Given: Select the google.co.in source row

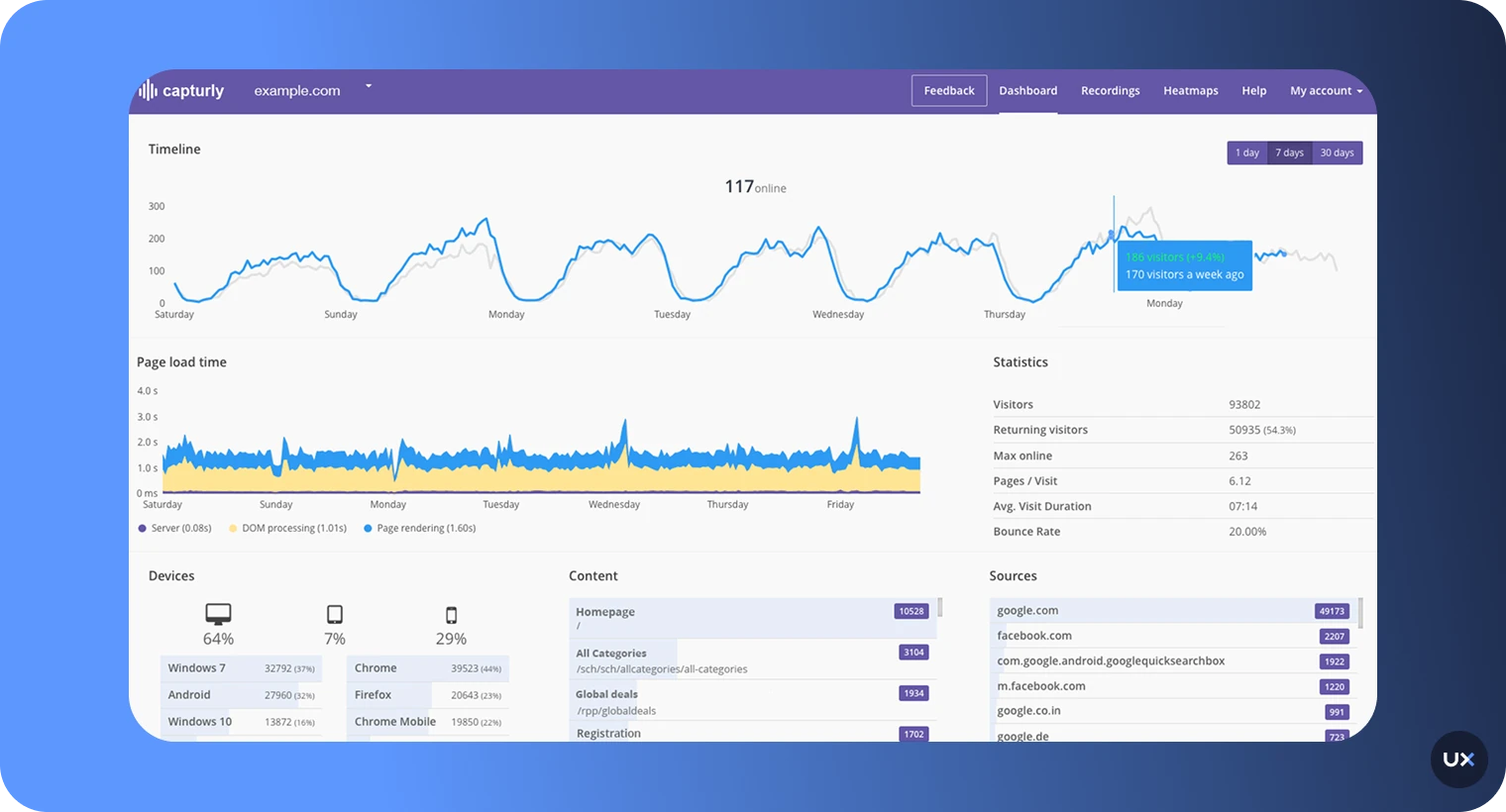Looking at the screenshot, I should tap(1172, 711).
